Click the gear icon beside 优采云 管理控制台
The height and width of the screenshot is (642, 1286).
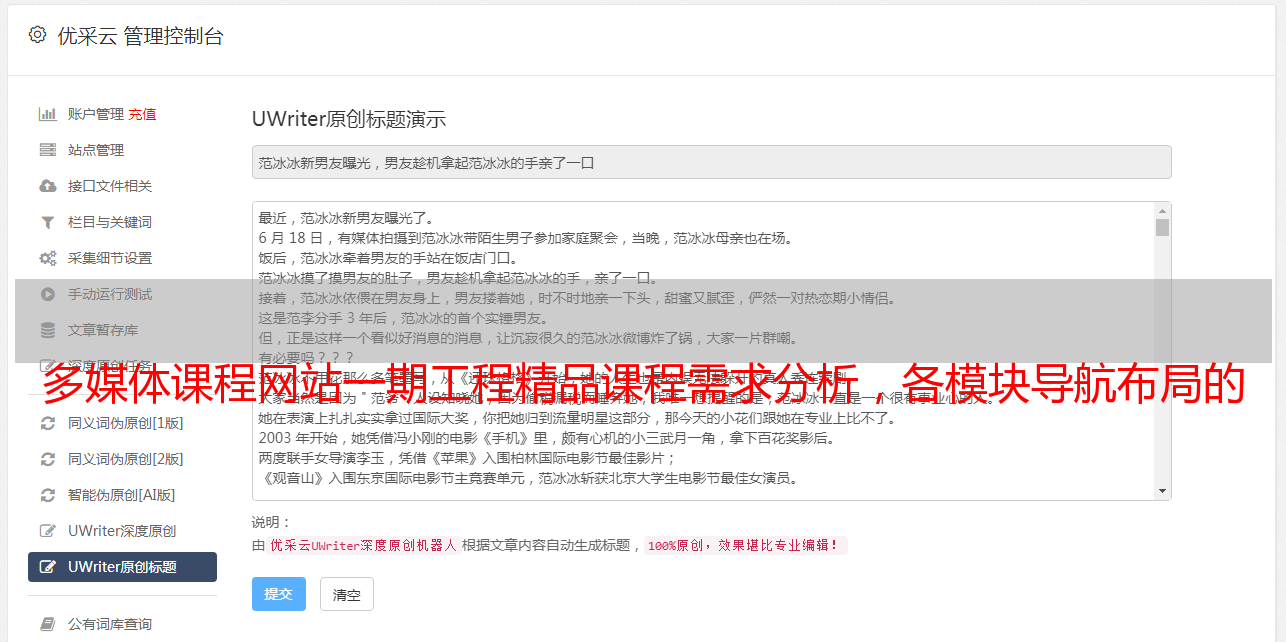(x=37, y=35)
